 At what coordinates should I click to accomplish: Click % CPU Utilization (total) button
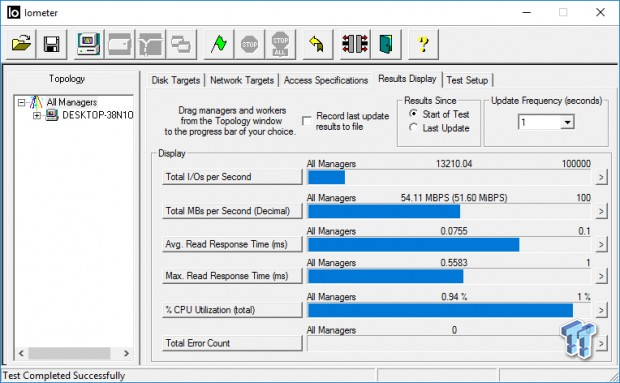coord(232,309)
